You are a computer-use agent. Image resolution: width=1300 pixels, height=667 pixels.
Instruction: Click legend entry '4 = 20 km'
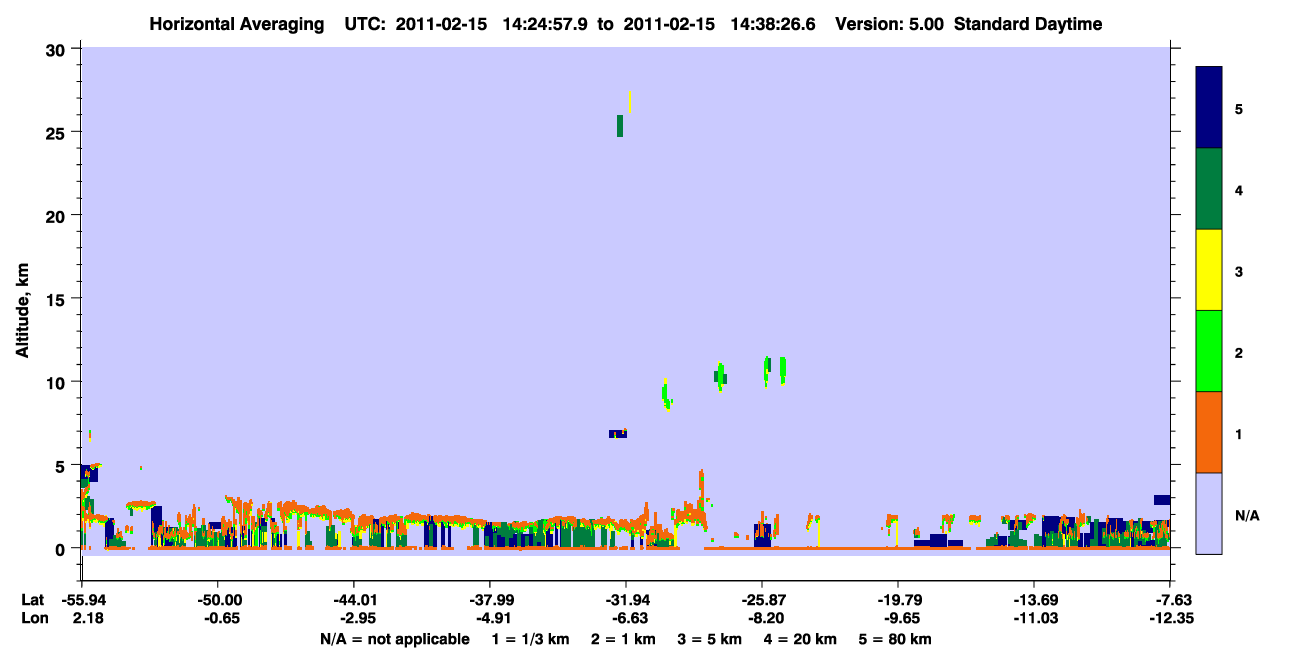pos(802,639)
